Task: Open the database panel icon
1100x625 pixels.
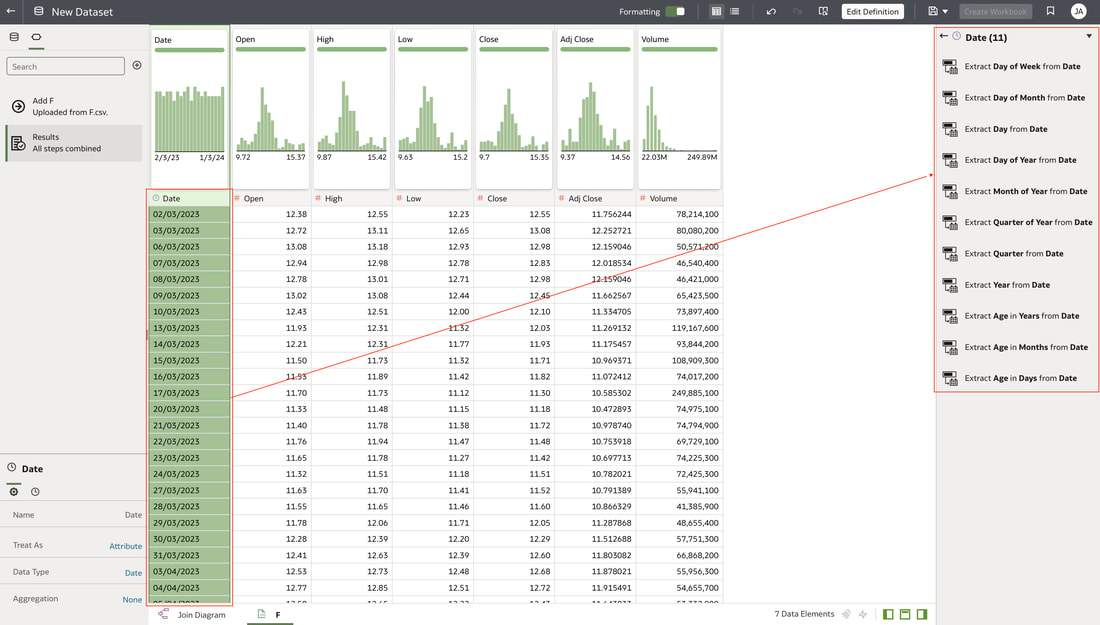Action: pos(14,36)
